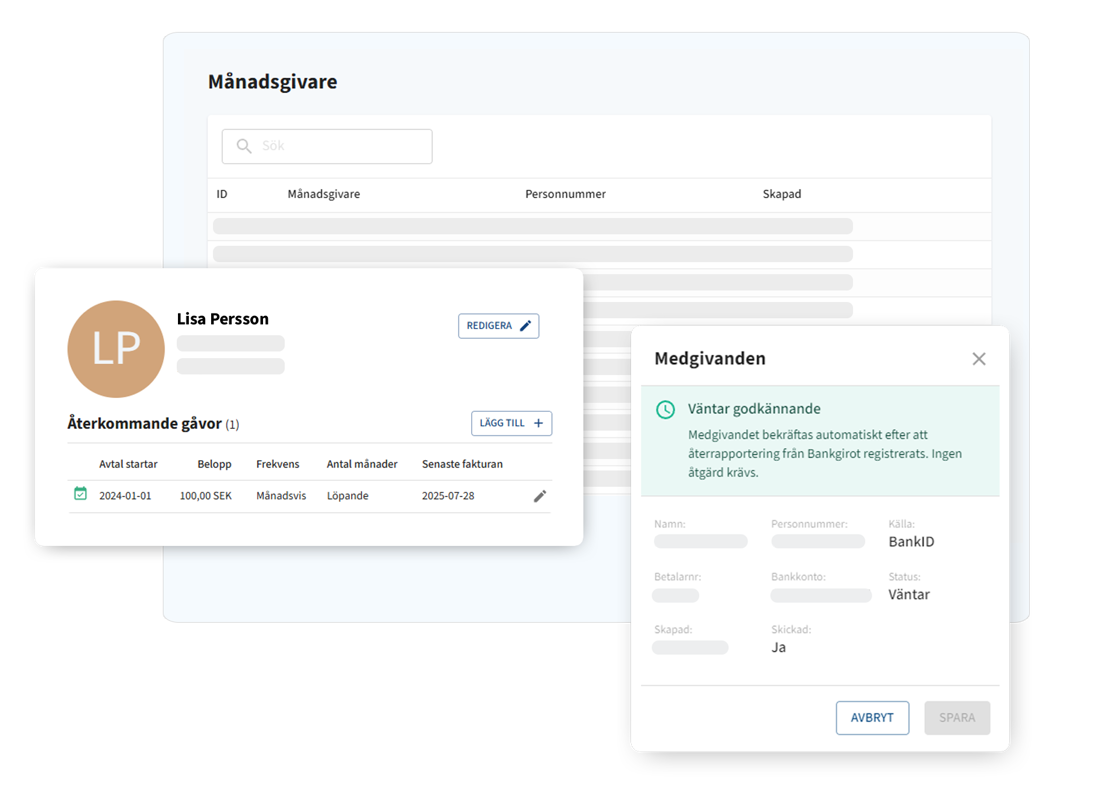This screenshot has width=1104, height=795.
Task: Click the clock icon beside Väntar godkännande
Action: (665, 410)
